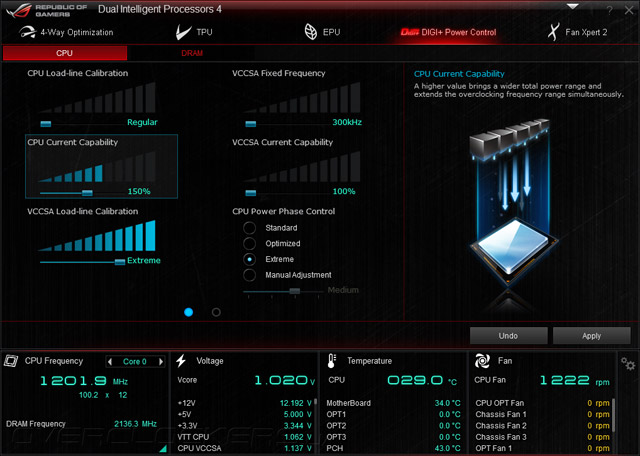Click the VCCSA Fixed Frequency slider handle
The width and height of the screenshot is (640, 456).
click(x=251, y=124)
